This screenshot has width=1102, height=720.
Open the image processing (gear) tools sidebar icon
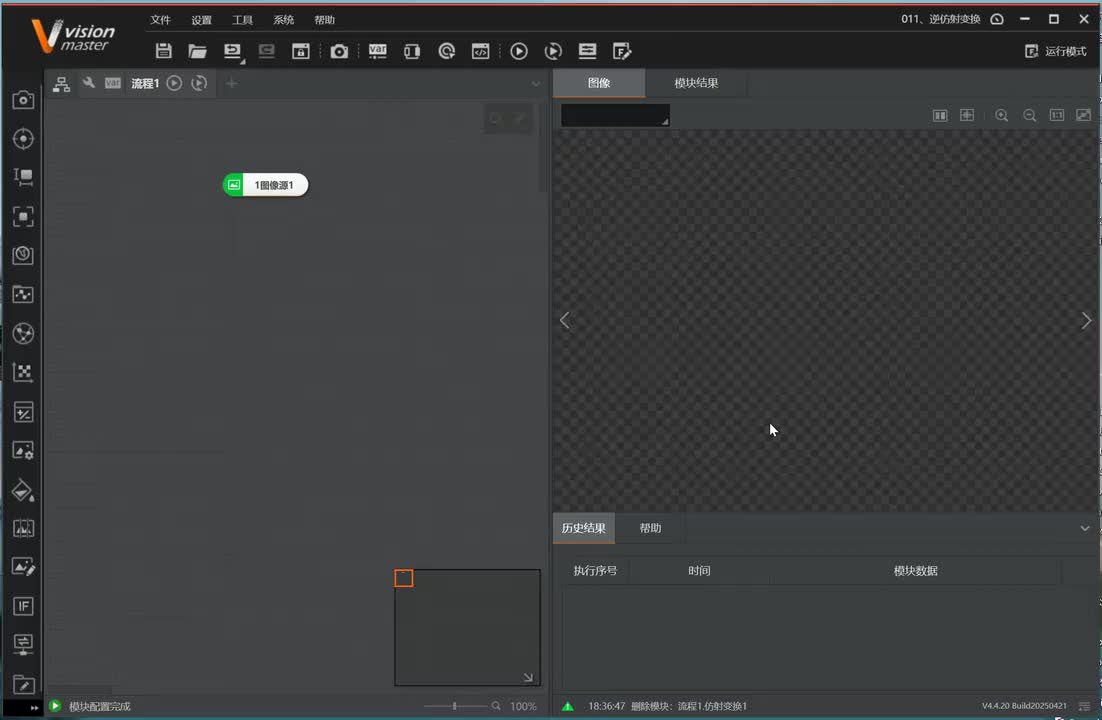pyautogui.click(x=23, y=451)
